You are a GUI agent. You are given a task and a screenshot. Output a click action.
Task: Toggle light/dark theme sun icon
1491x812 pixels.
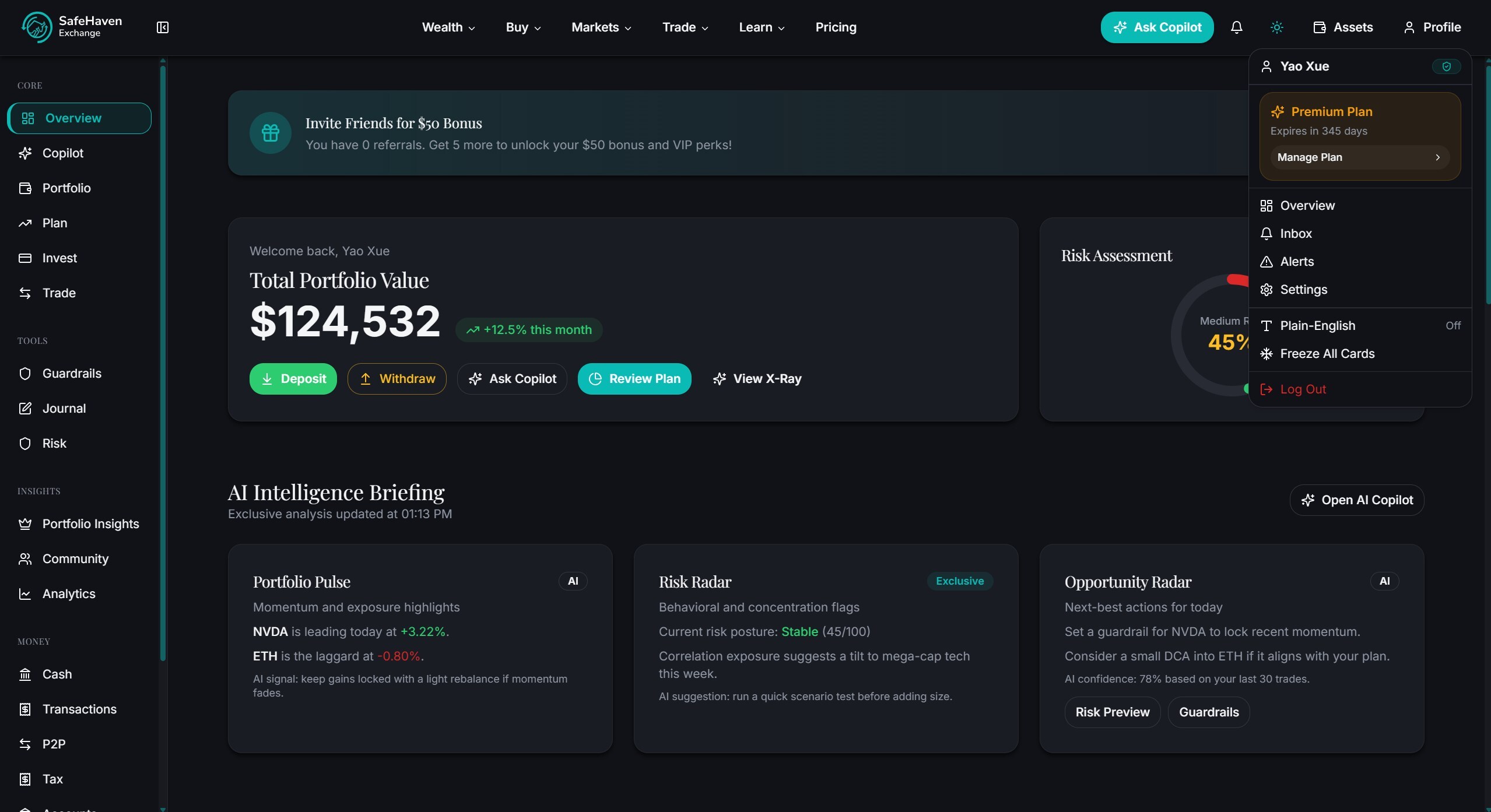(1276, 27)
